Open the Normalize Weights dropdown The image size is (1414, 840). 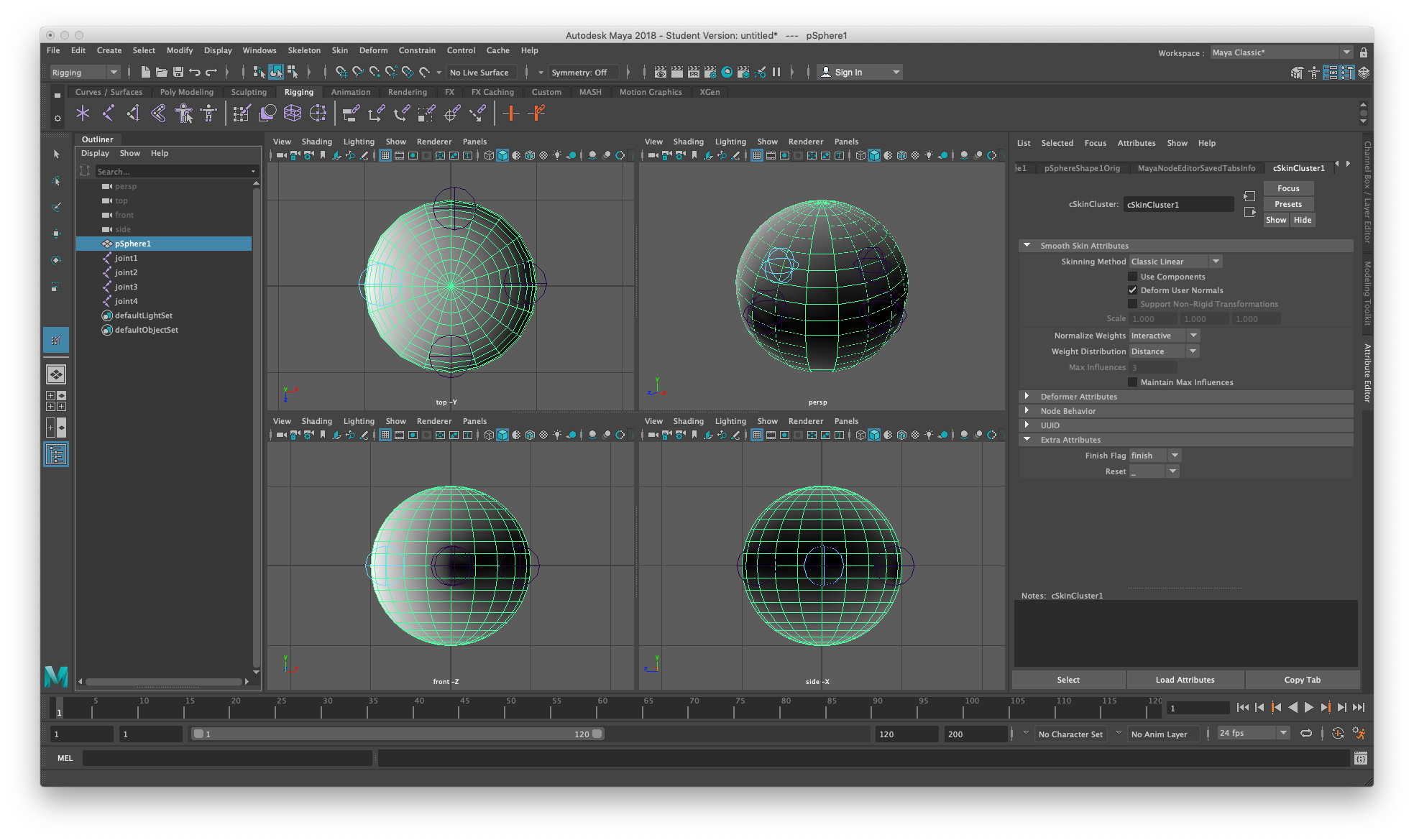click(1164, 336)
